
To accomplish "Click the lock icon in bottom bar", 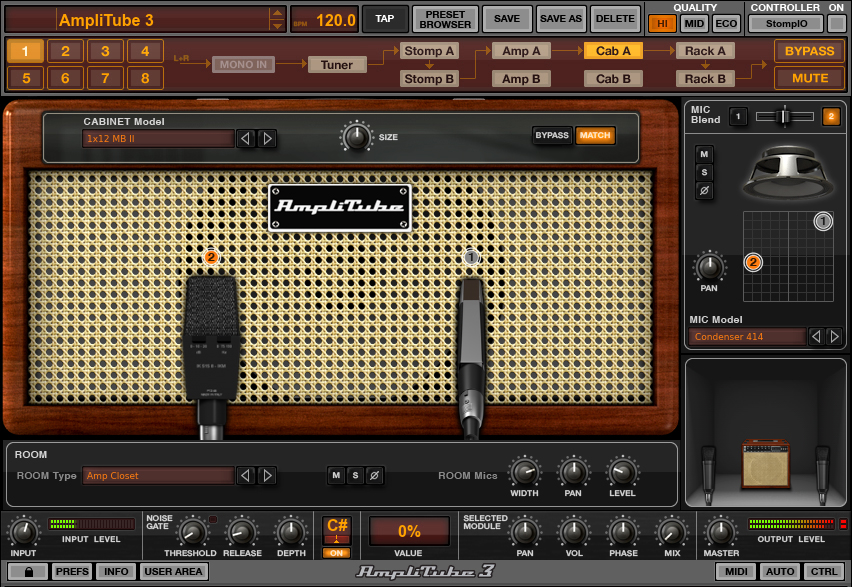I will click(x=25, y=572).
